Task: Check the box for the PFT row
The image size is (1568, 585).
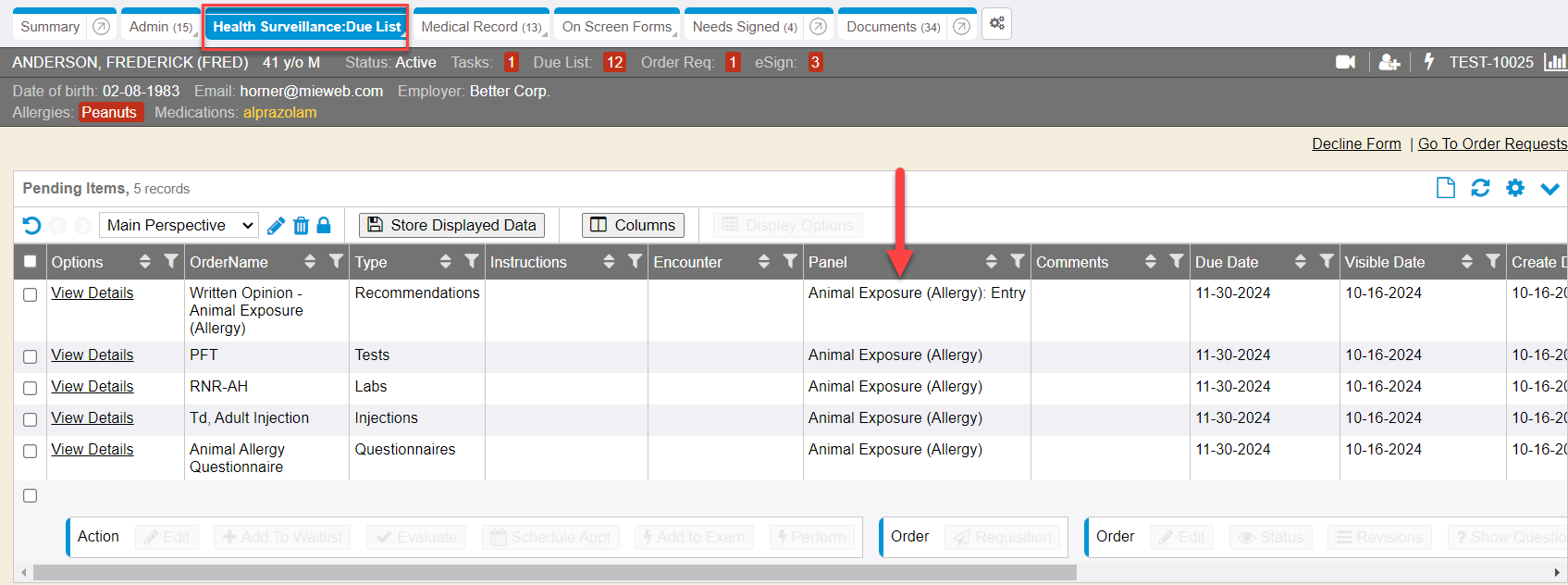Action: (x=31, y=356)
